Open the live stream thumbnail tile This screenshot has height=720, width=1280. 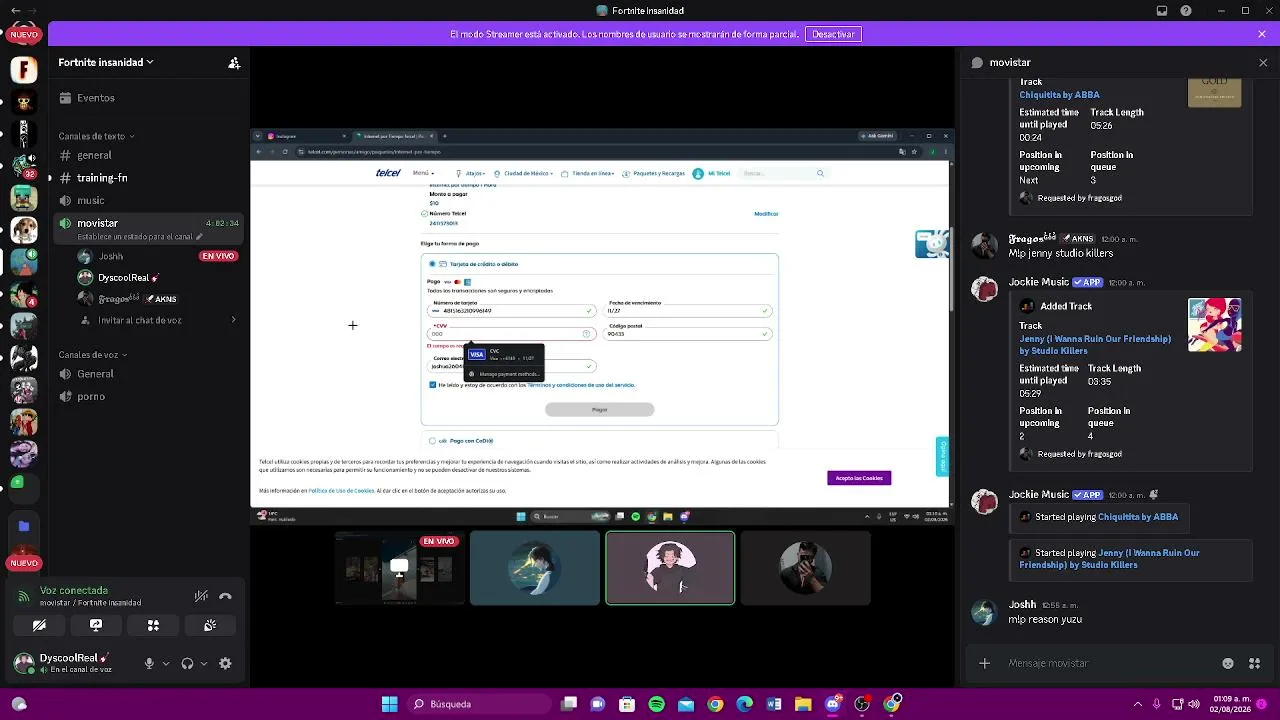coord(399,568)
